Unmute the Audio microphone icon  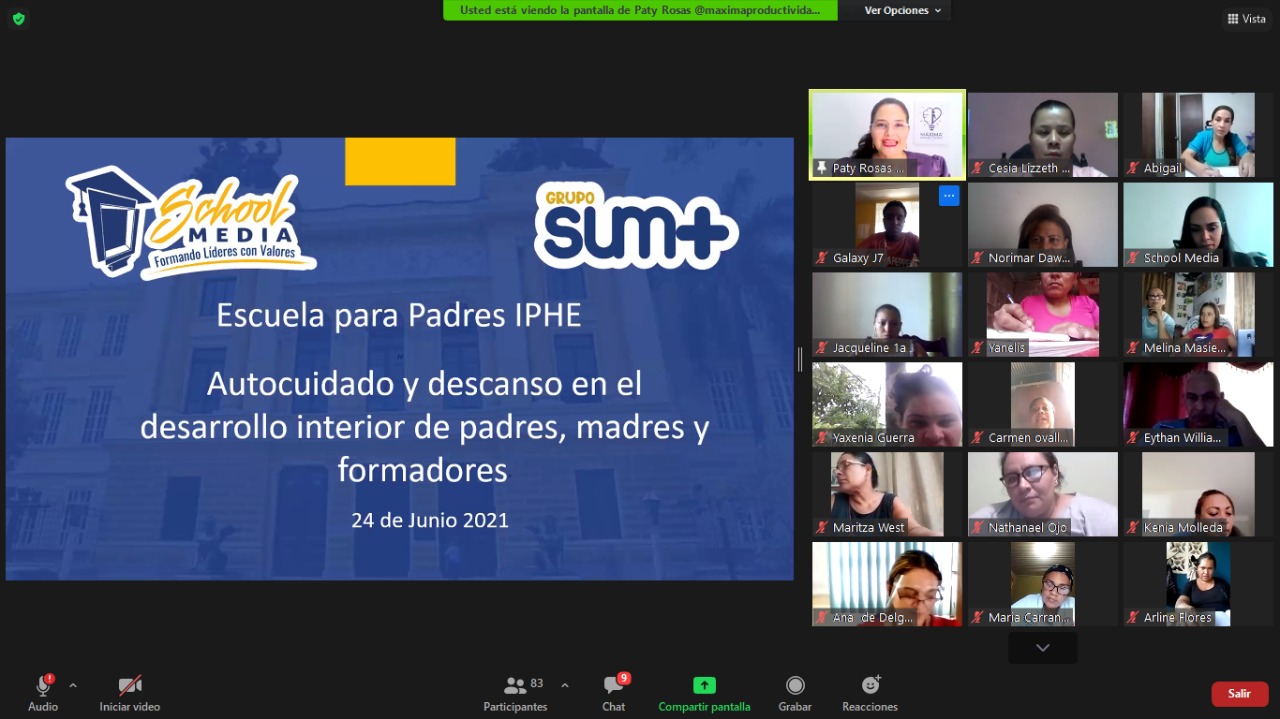pos(43,686)
